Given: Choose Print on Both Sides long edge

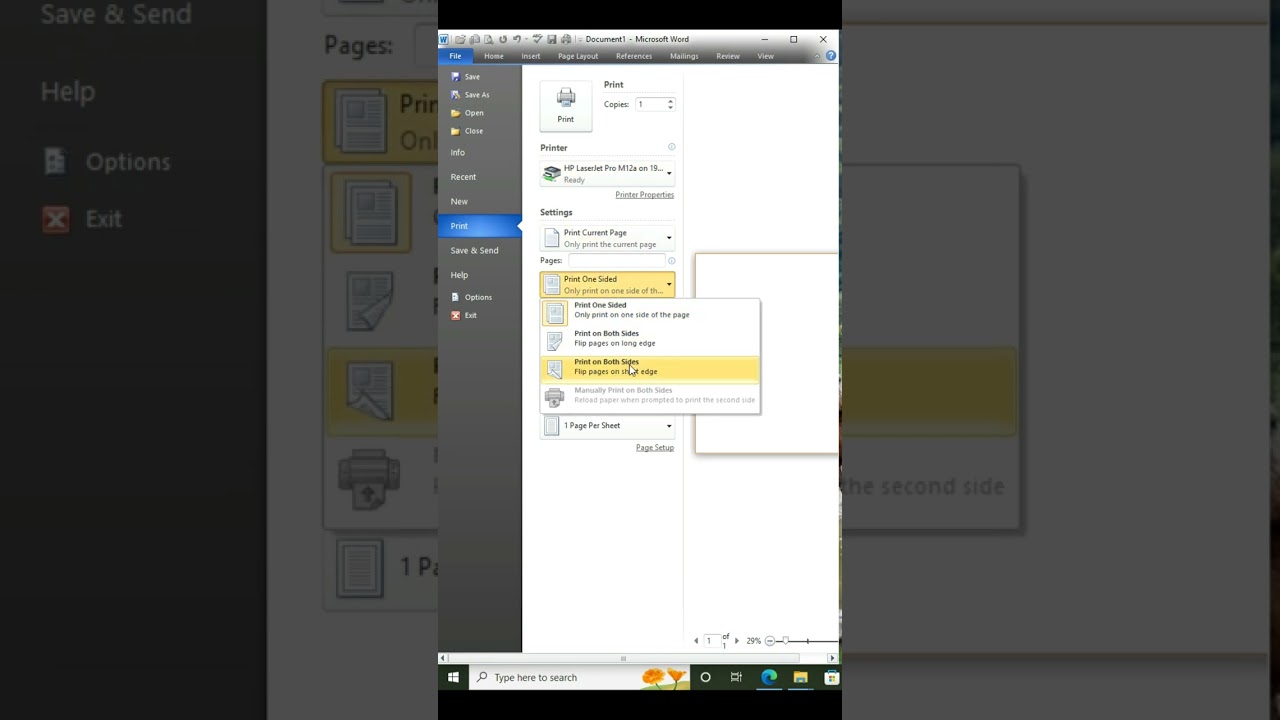Looking at the screenshot, I should [650, 340].
